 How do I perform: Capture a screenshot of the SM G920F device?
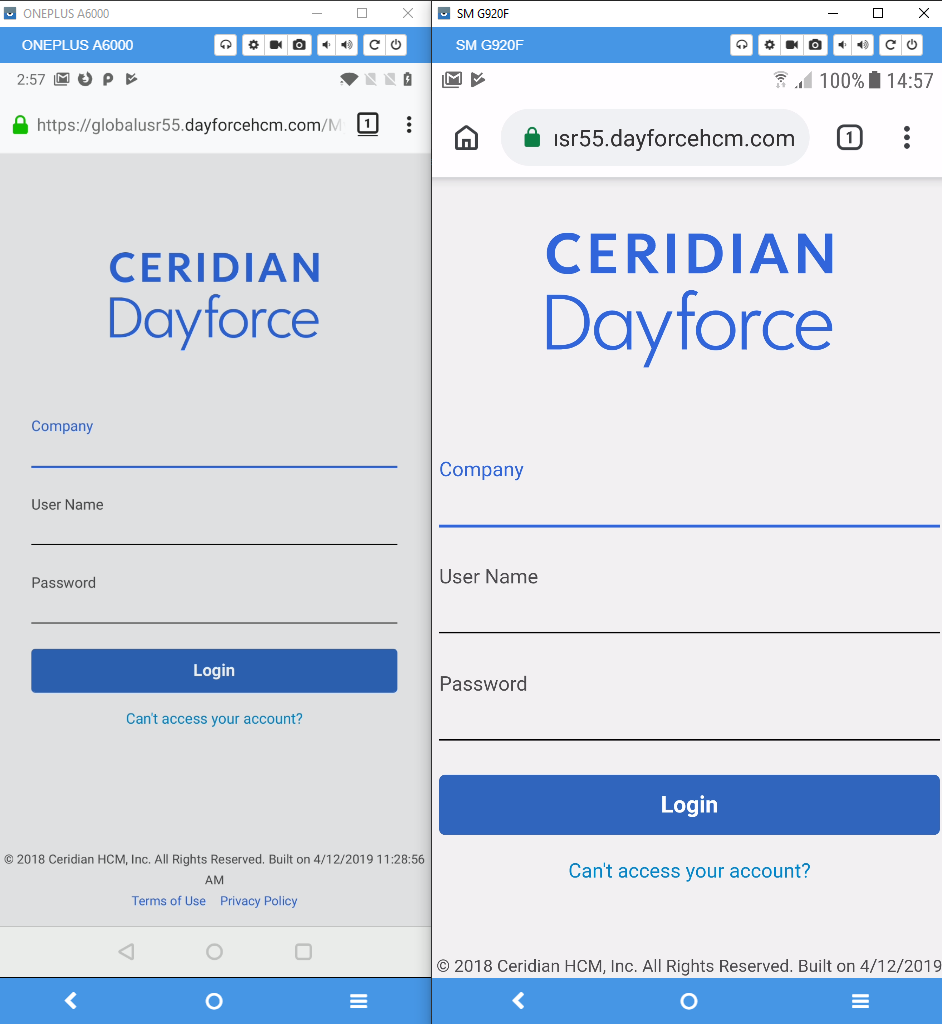click(x=815, y=45)
